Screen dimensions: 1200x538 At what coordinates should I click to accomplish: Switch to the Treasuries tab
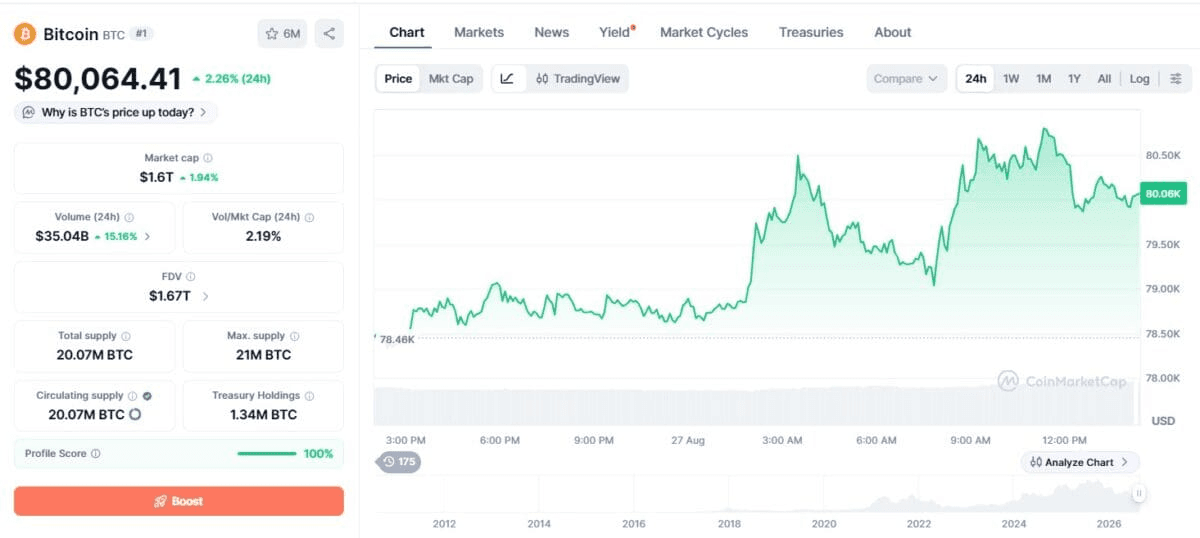pos(811,32)
